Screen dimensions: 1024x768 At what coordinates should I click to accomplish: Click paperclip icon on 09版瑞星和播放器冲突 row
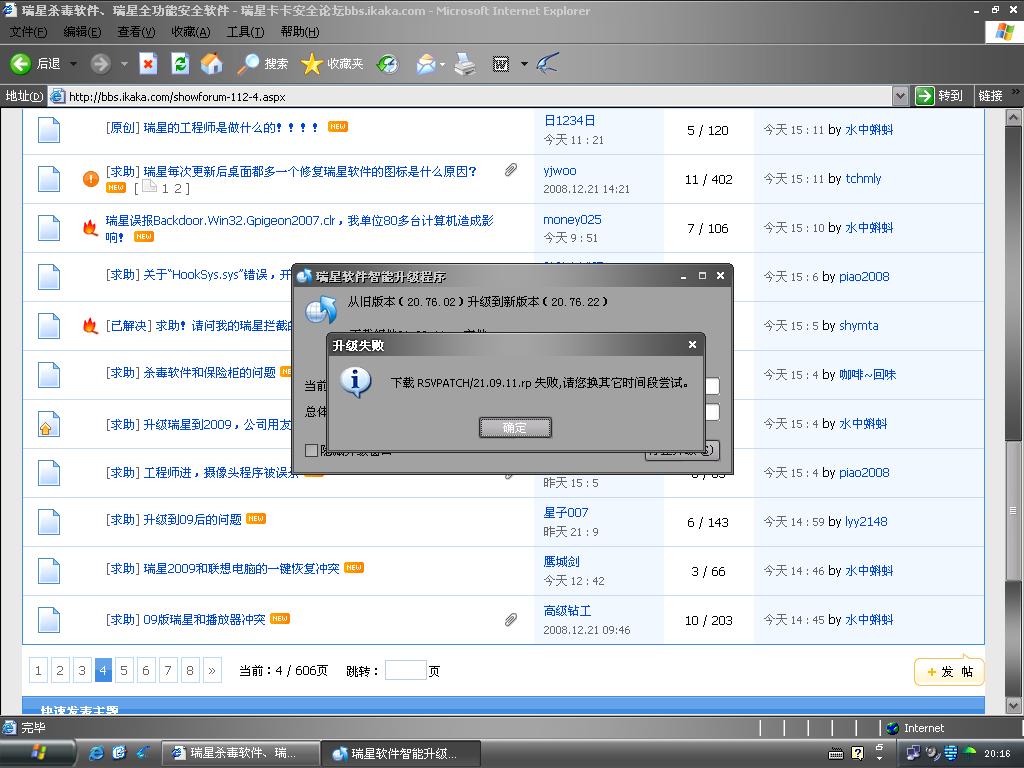[x=511, y=619]
